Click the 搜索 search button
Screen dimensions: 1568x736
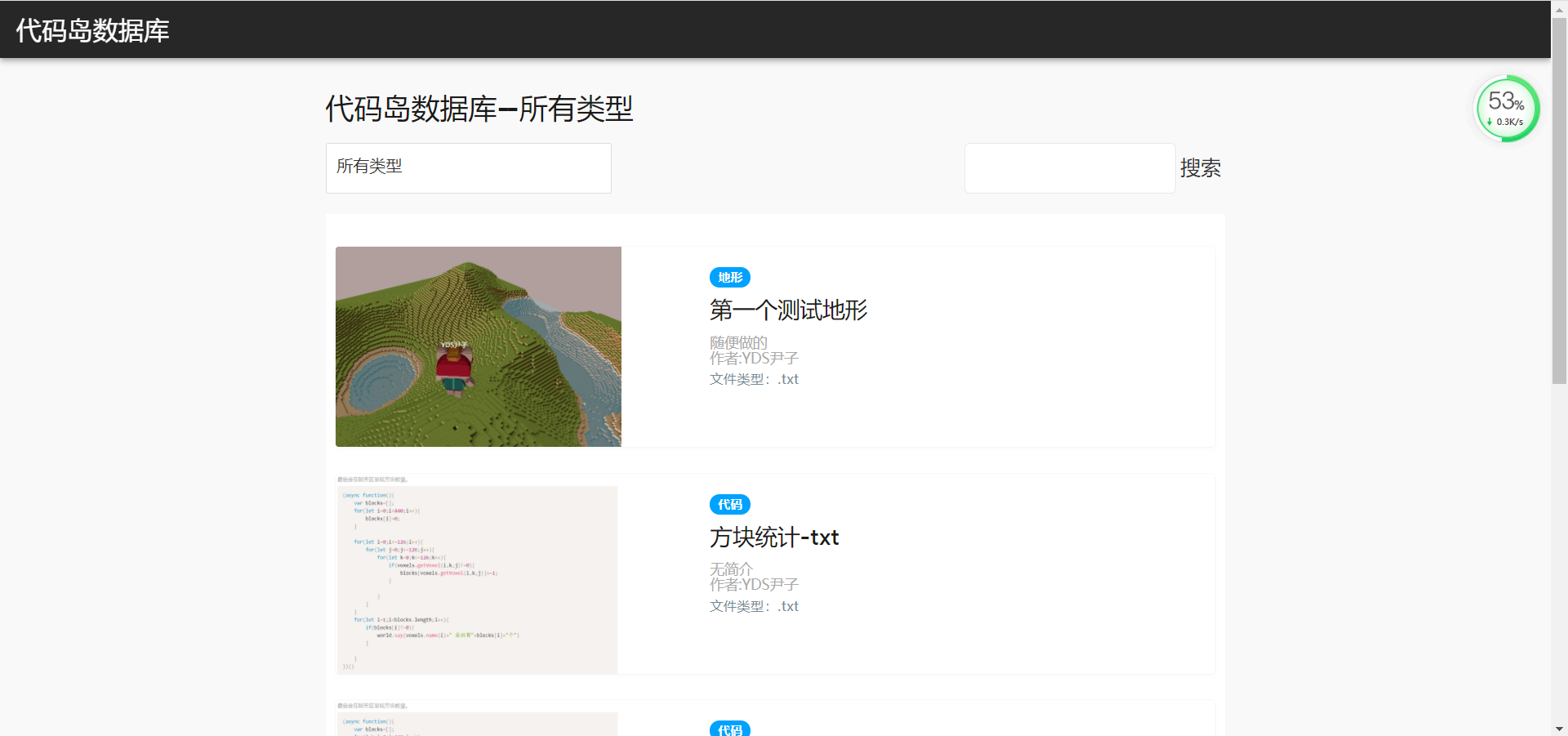click(x=1200, y=168)
